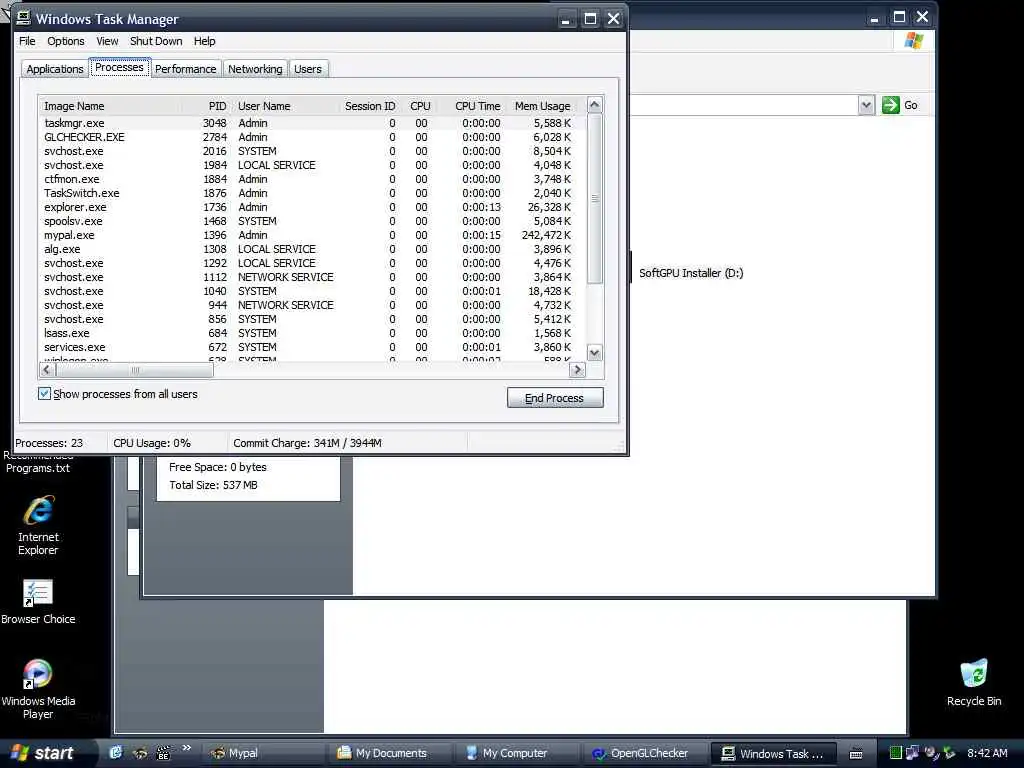
Task: Open the Shut Down menu
Action: coord(156,41)
